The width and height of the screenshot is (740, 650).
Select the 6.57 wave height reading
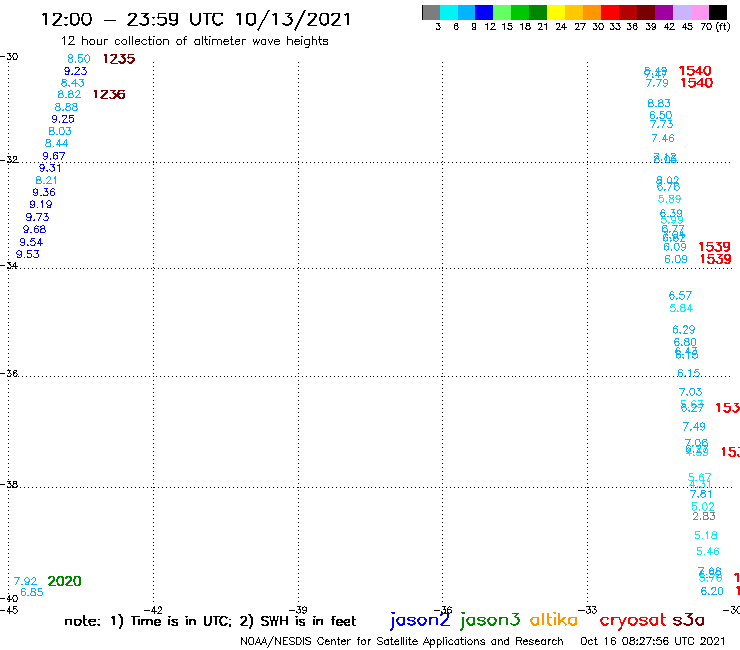[x=680, y=296]
